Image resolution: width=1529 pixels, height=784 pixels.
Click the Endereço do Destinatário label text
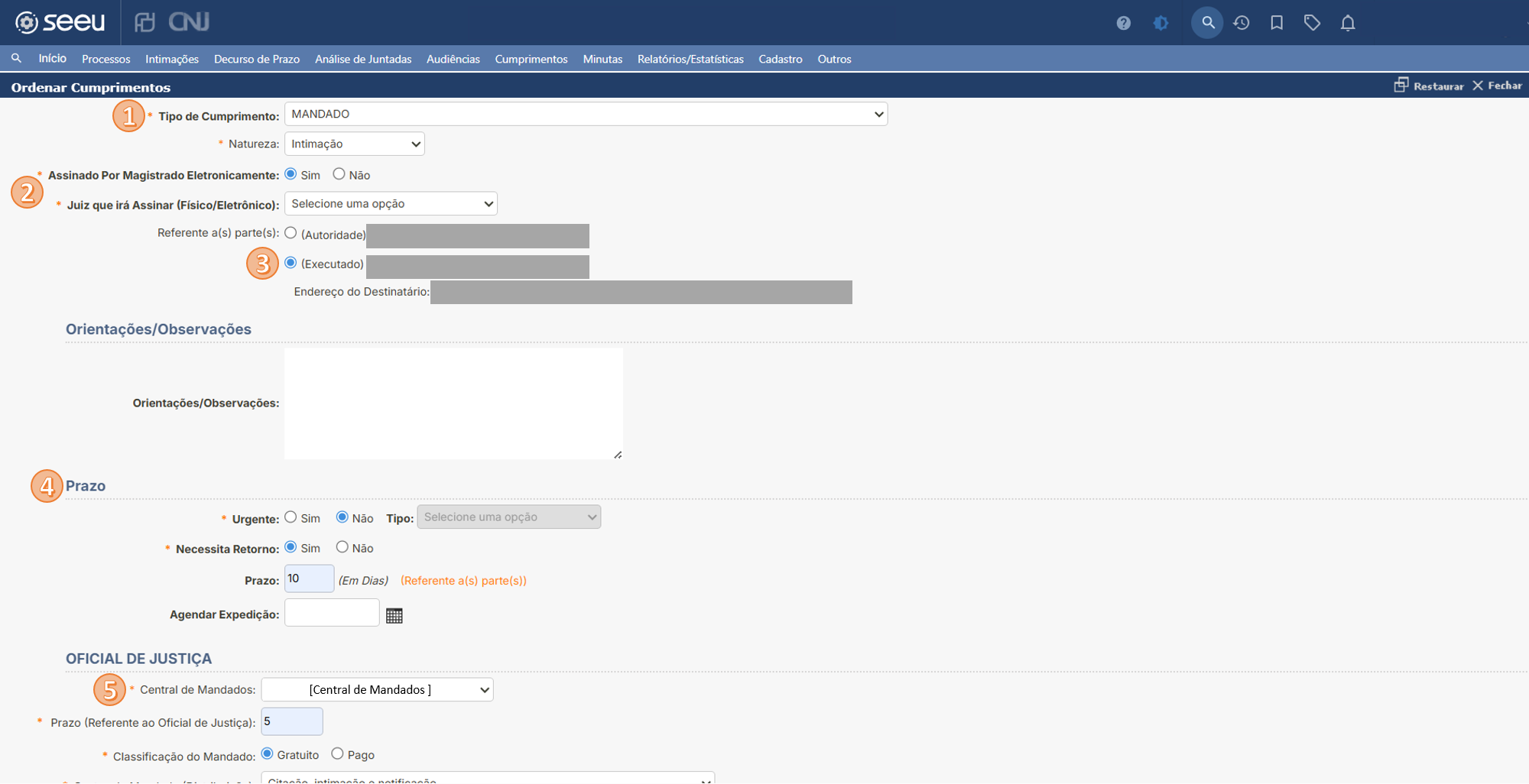click(x=362, y=292)
